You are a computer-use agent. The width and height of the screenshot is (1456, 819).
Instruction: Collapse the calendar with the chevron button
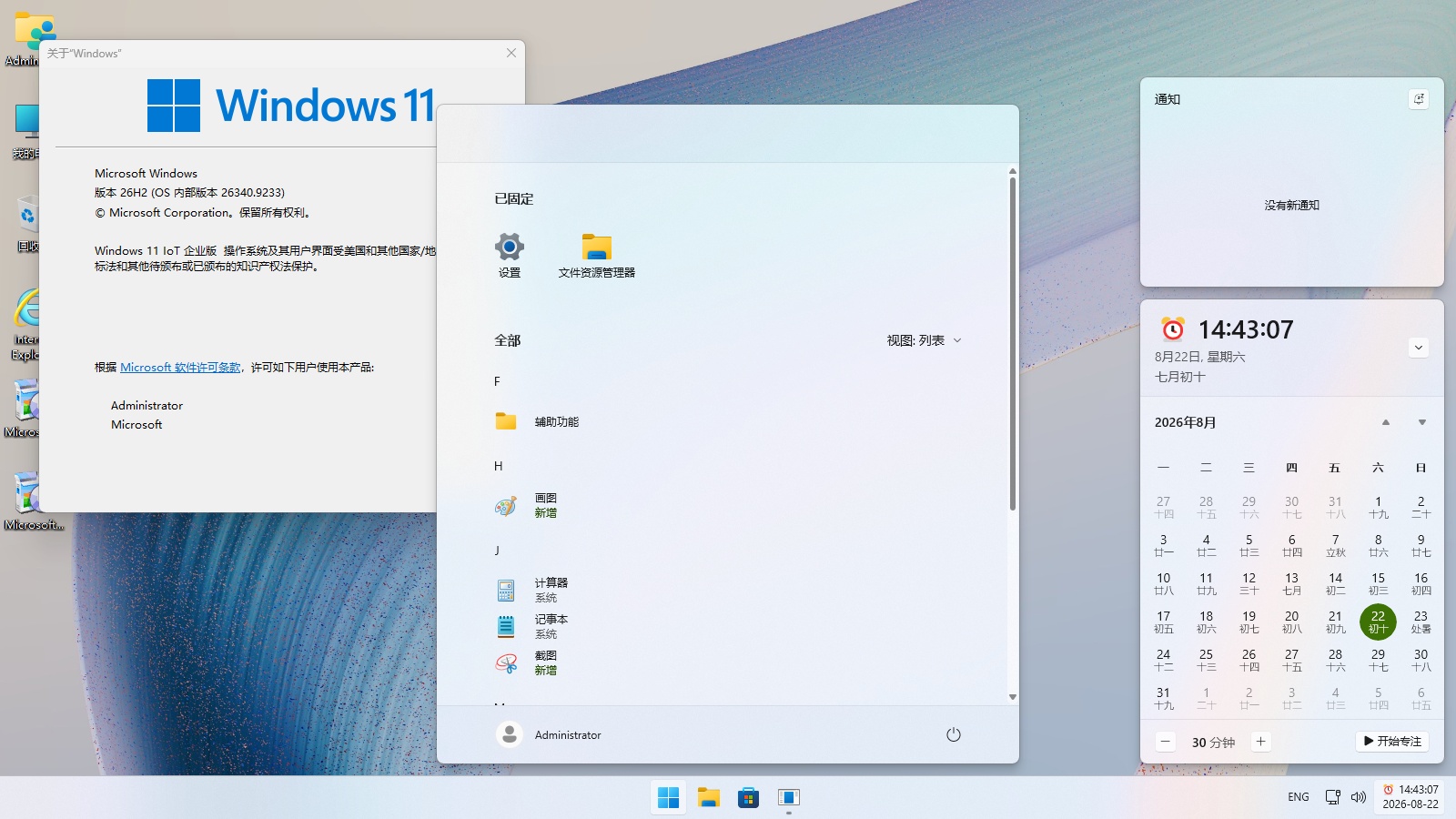[1419, 348]
